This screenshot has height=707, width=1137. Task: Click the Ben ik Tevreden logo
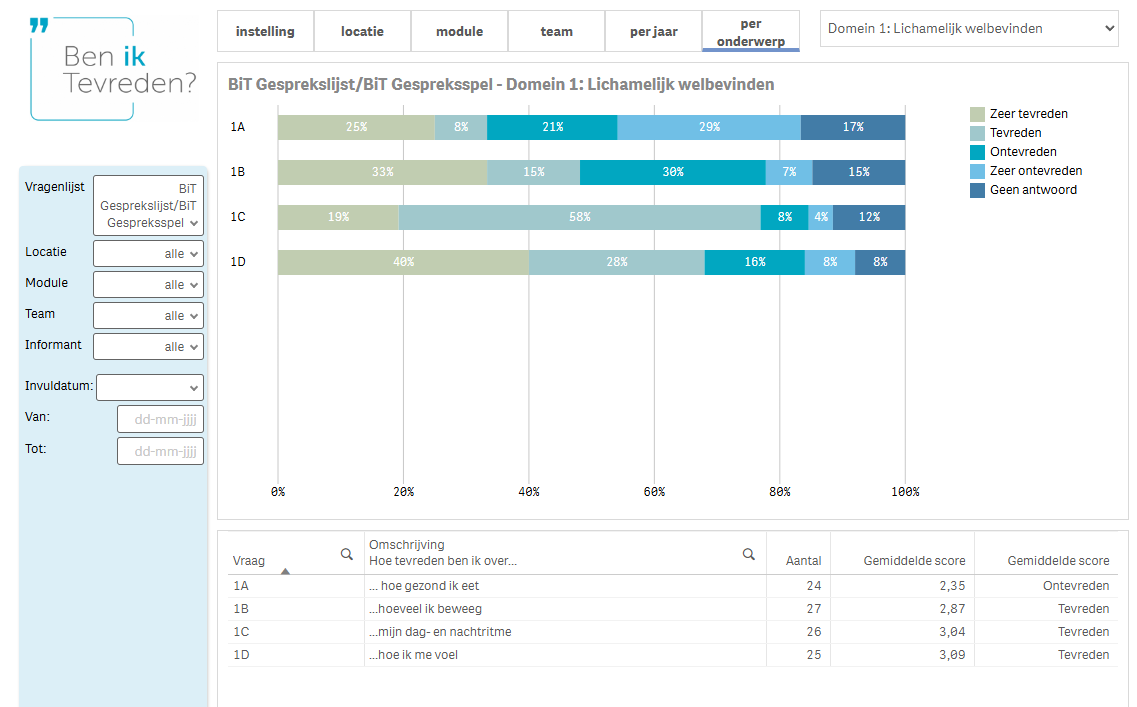point(114,69)
